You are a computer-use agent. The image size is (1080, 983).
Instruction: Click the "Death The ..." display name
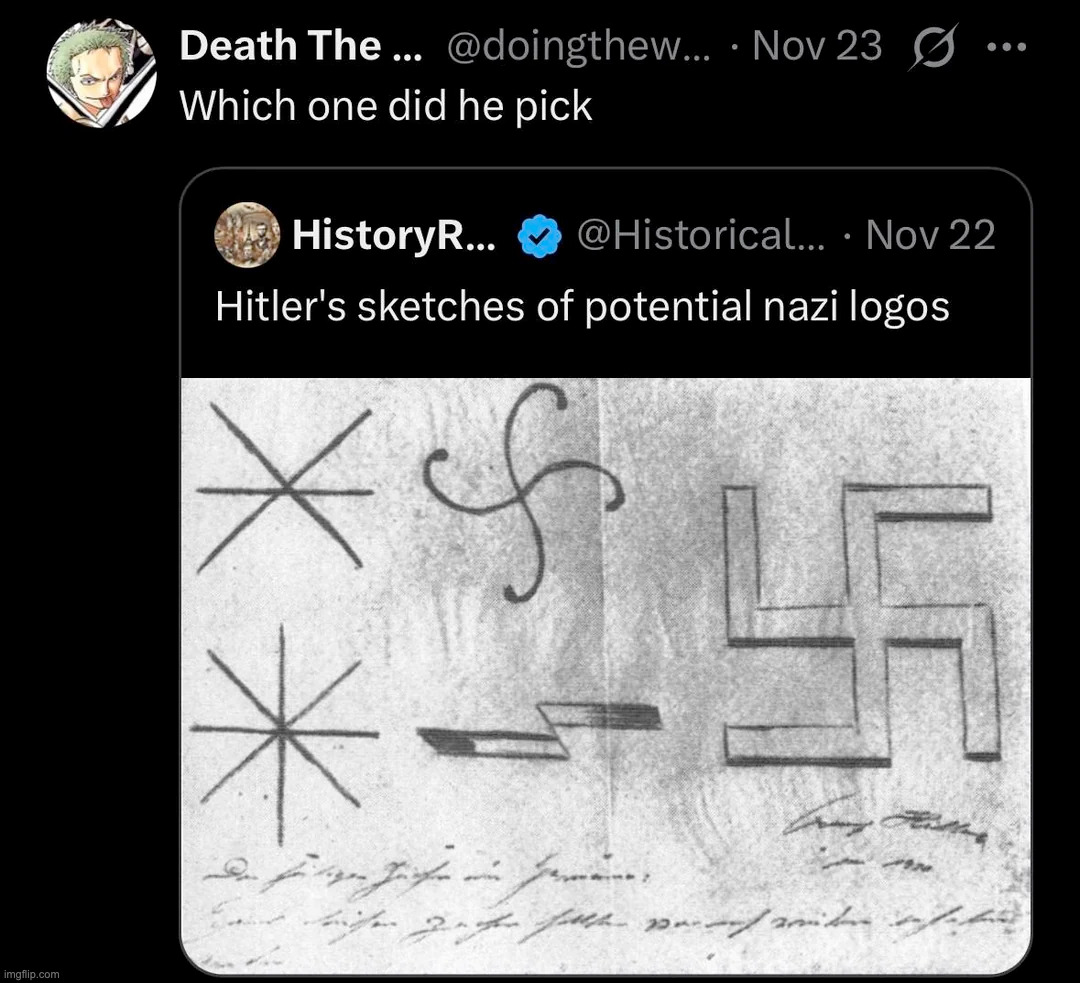coord(300,46)
